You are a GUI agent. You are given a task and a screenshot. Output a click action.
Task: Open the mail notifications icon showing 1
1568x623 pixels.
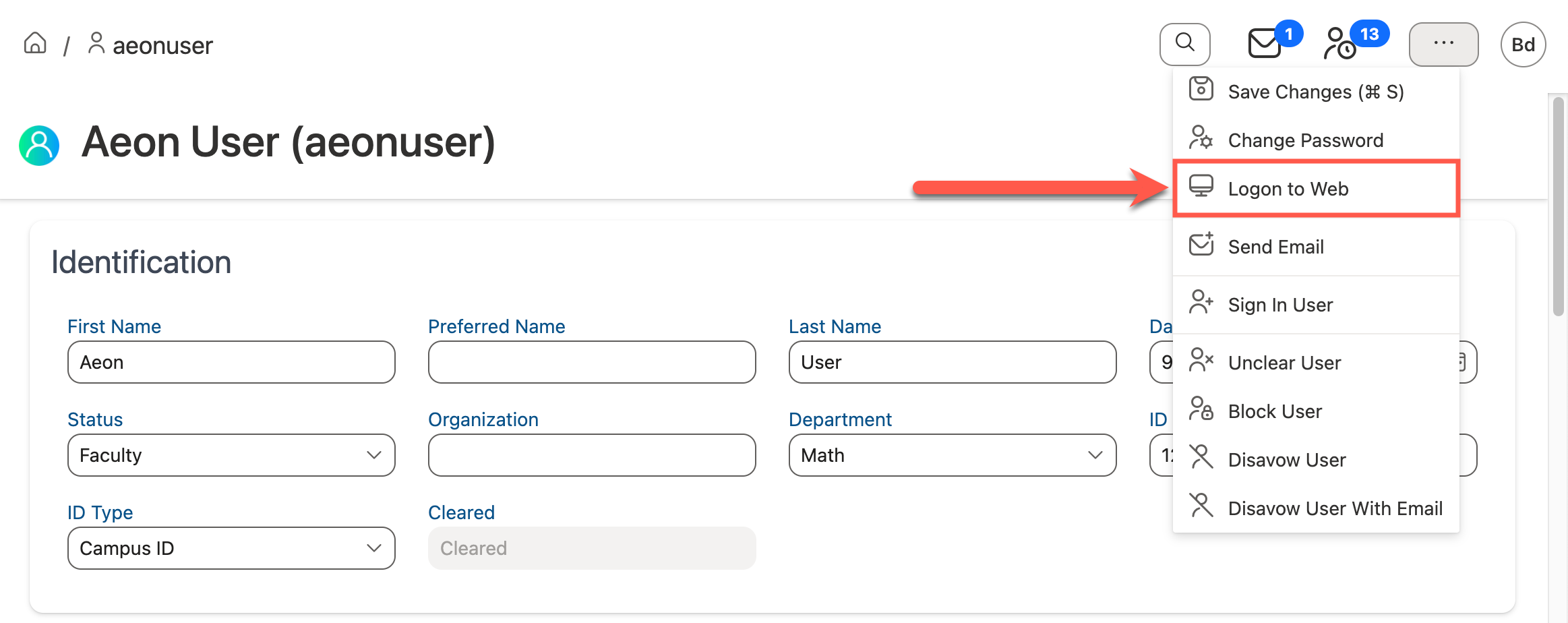point(1264,44)
